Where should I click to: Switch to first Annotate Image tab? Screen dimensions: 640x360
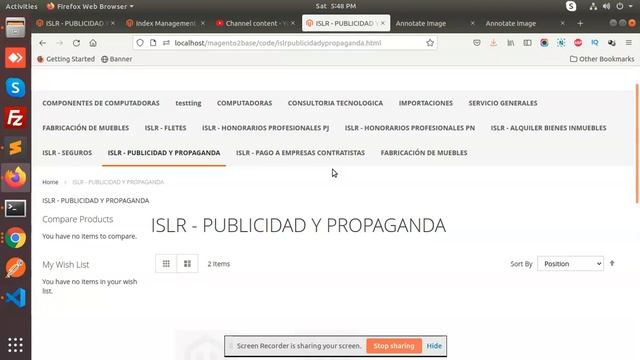point(421,23)
